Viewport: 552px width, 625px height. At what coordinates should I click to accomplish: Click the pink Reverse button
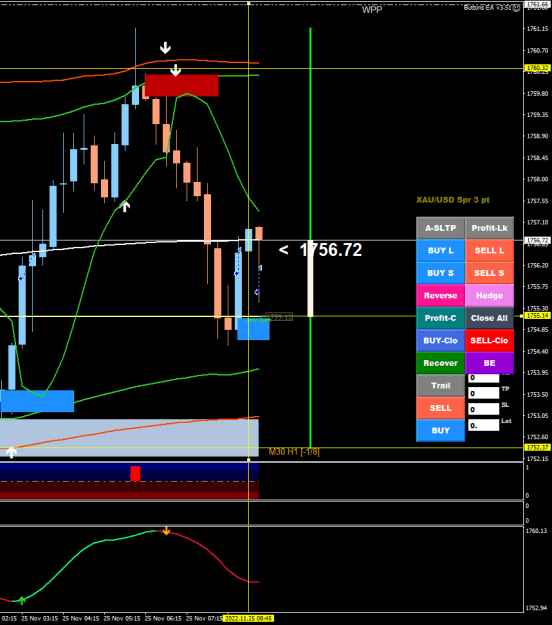tap(440, 295)
